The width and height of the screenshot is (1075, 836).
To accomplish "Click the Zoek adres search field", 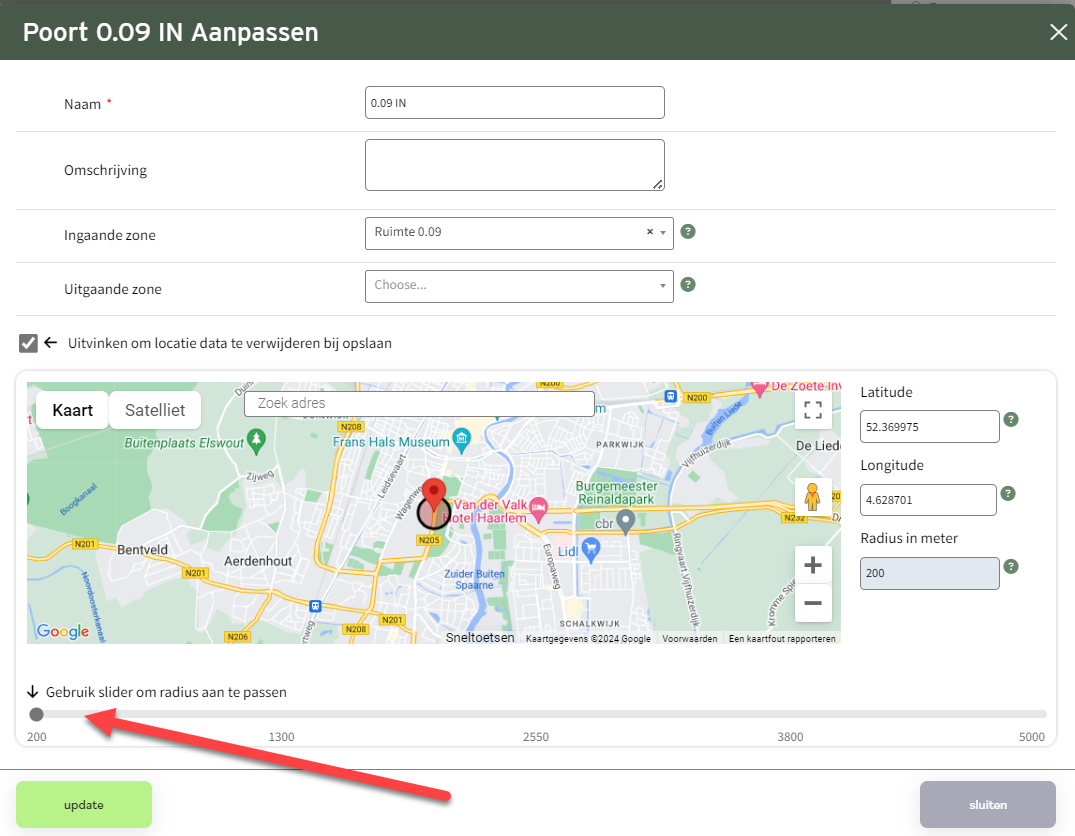I will pos(419,404).
